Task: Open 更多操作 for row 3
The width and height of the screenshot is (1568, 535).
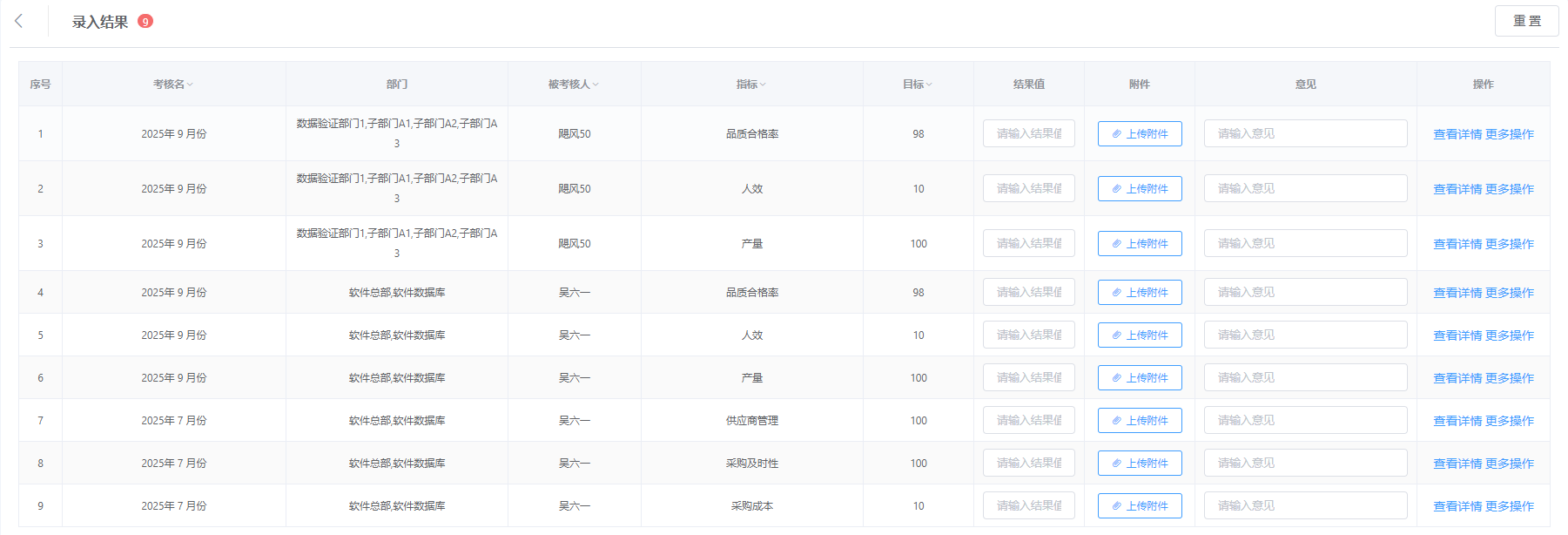Action: (x=1509, y=244)
